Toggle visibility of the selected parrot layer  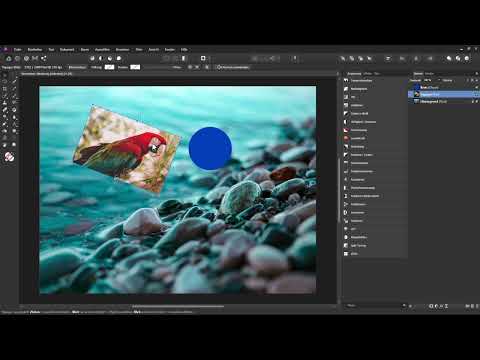(x=477, y=95)
